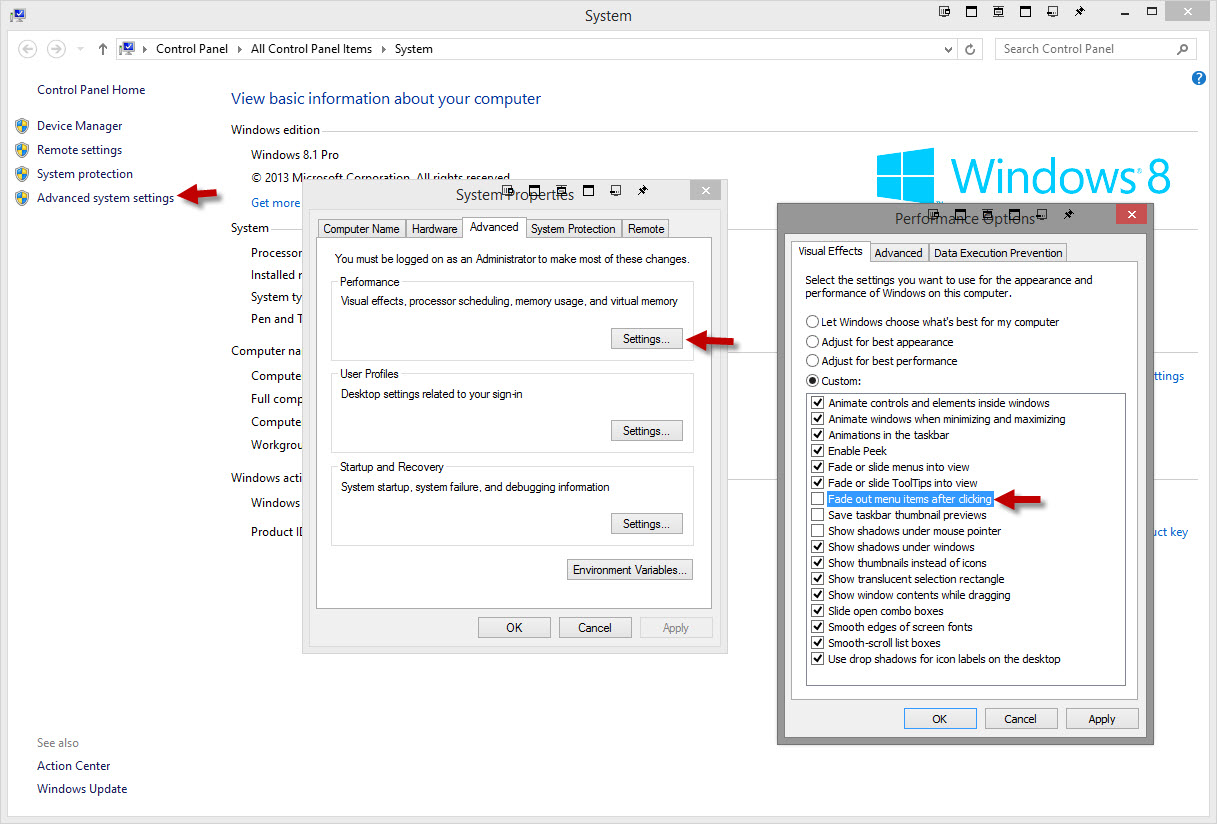The image size is (1217, 824).
Task: Open the Hardware tab in System Properties
Action: (x=434, y=229)
